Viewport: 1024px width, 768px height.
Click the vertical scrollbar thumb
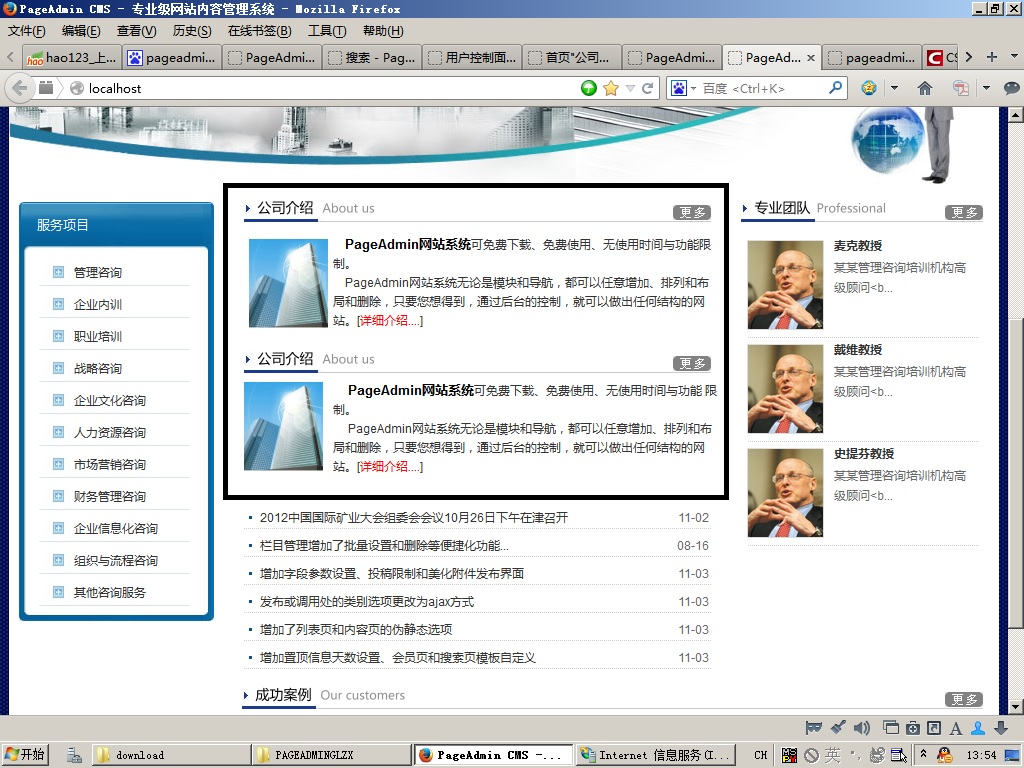1015,473
